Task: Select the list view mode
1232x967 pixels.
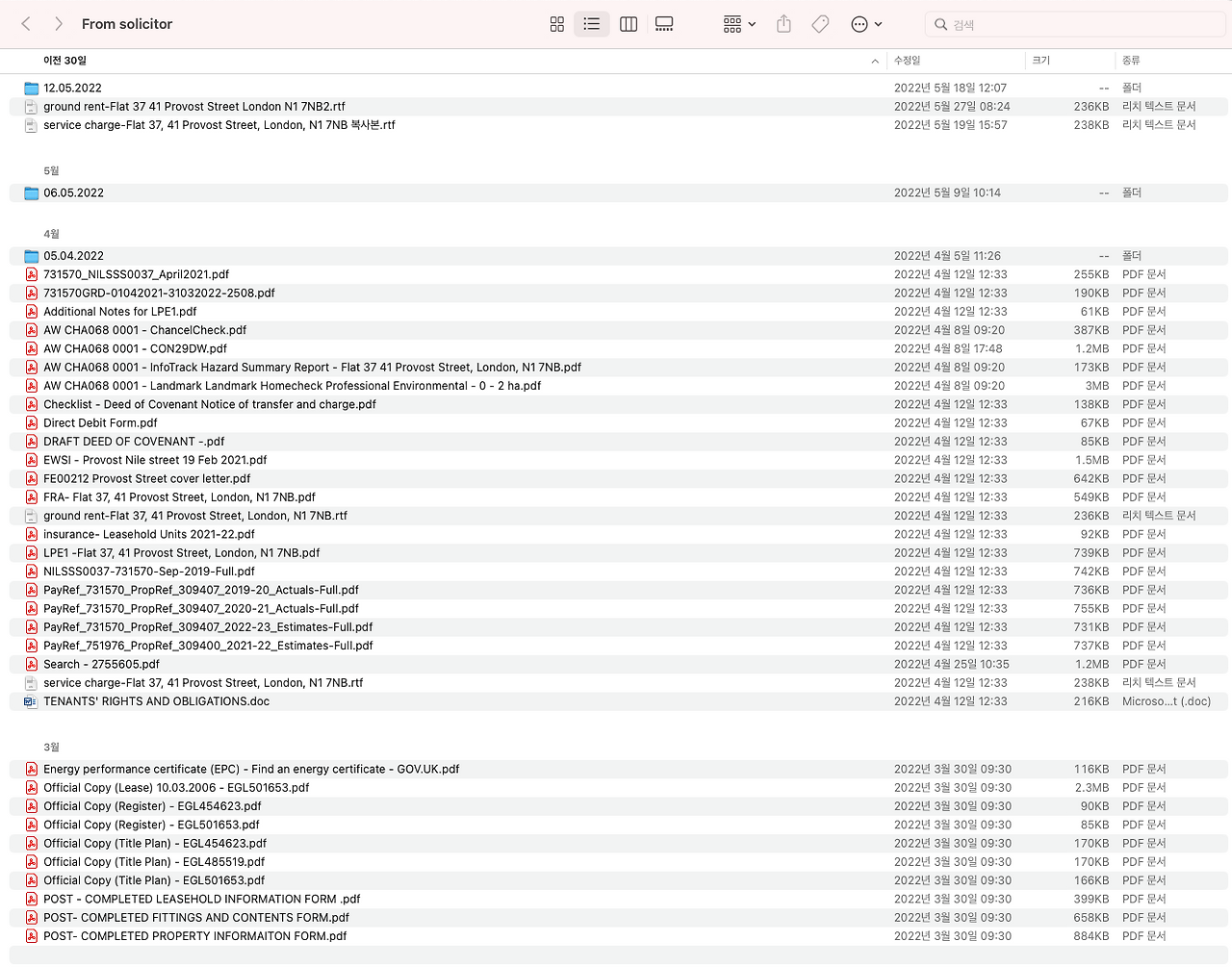Action: click(x=592, y=24)
